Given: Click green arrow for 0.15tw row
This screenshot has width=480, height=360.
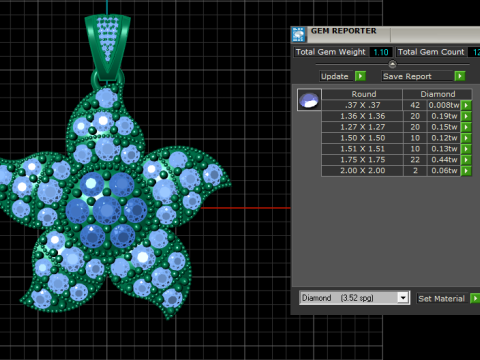Looking at the screenshot, I should tap(466, 127).
